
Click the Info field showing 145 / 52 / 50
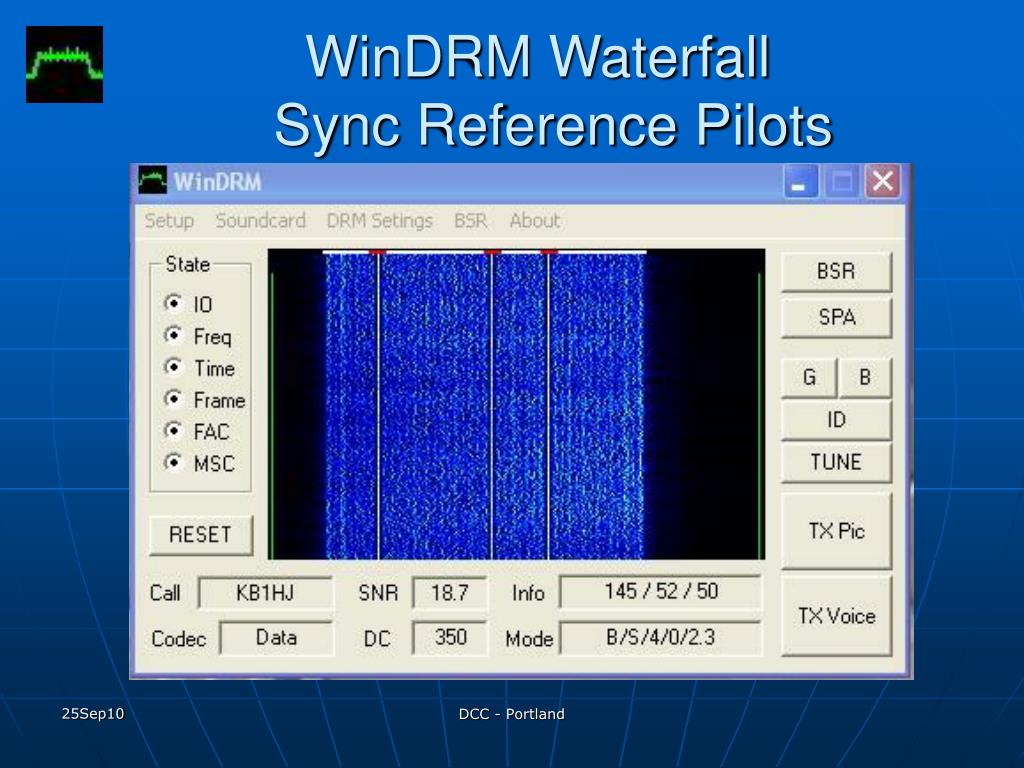click(x=661, y=592)
